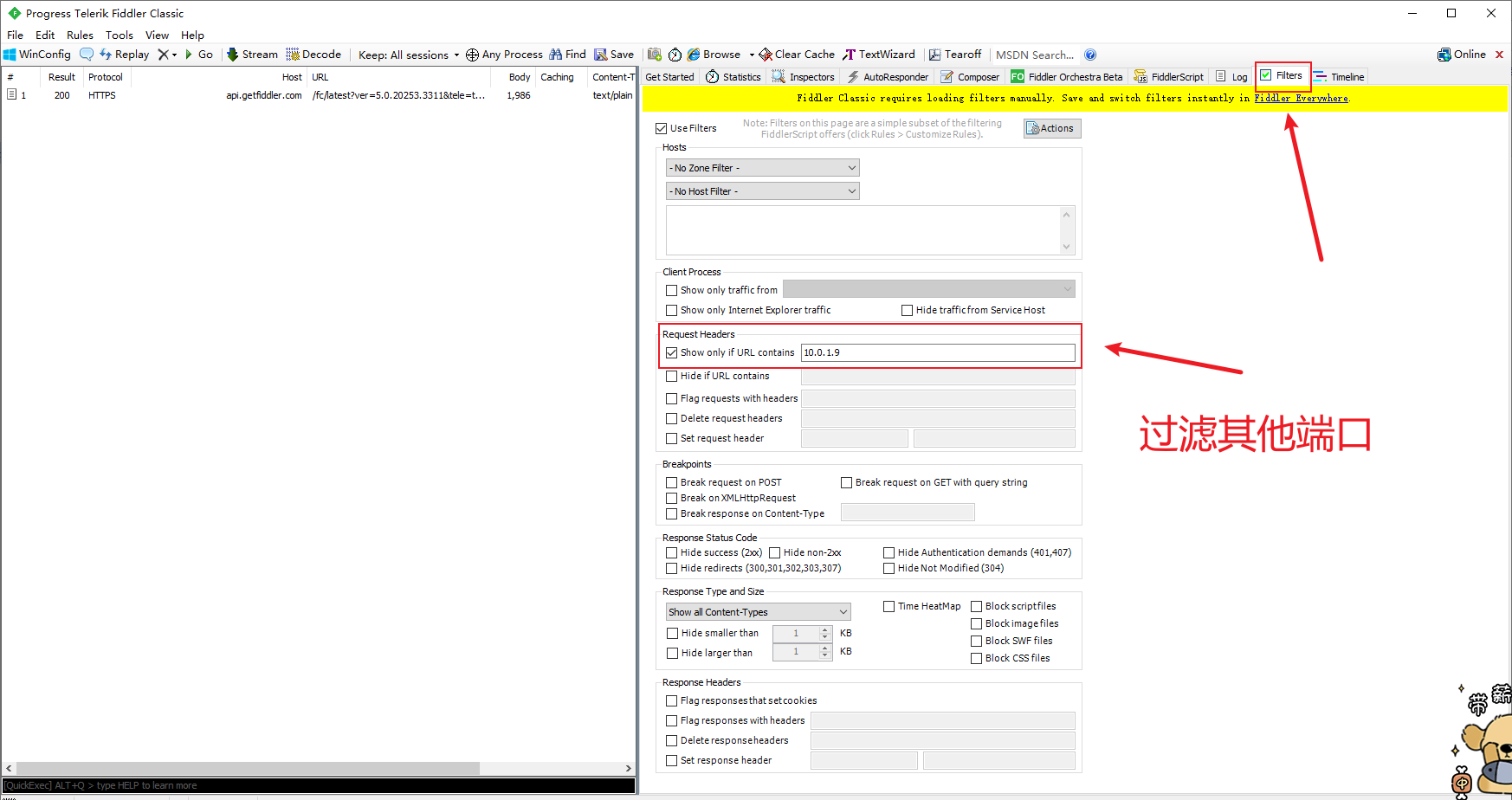
Task: Increase the Hide smaller than KB spinner
Action: coord(825,629)
